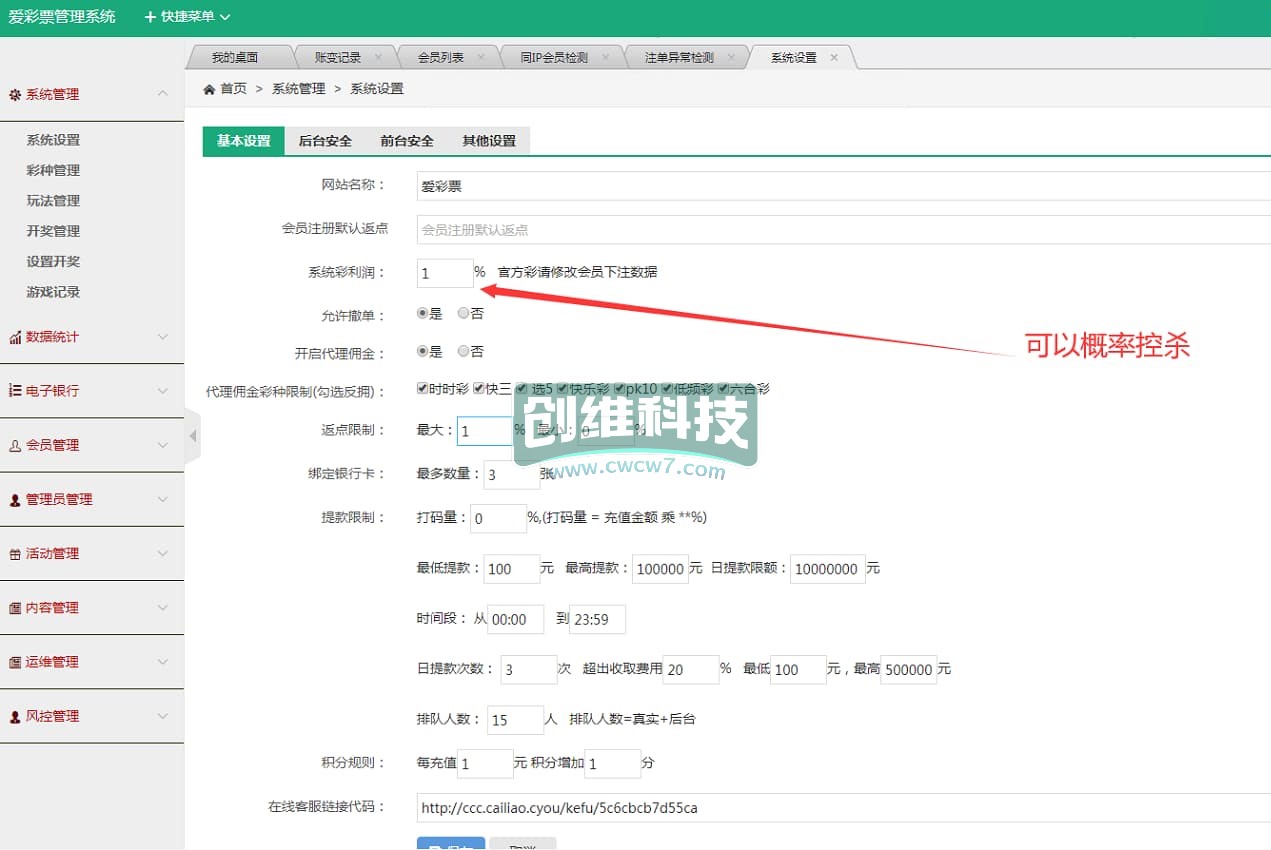Click the 管理员管理 person icon
The height and width of the screenshot is (850, 1271).
pyautogui.click(x=15, y=500)
